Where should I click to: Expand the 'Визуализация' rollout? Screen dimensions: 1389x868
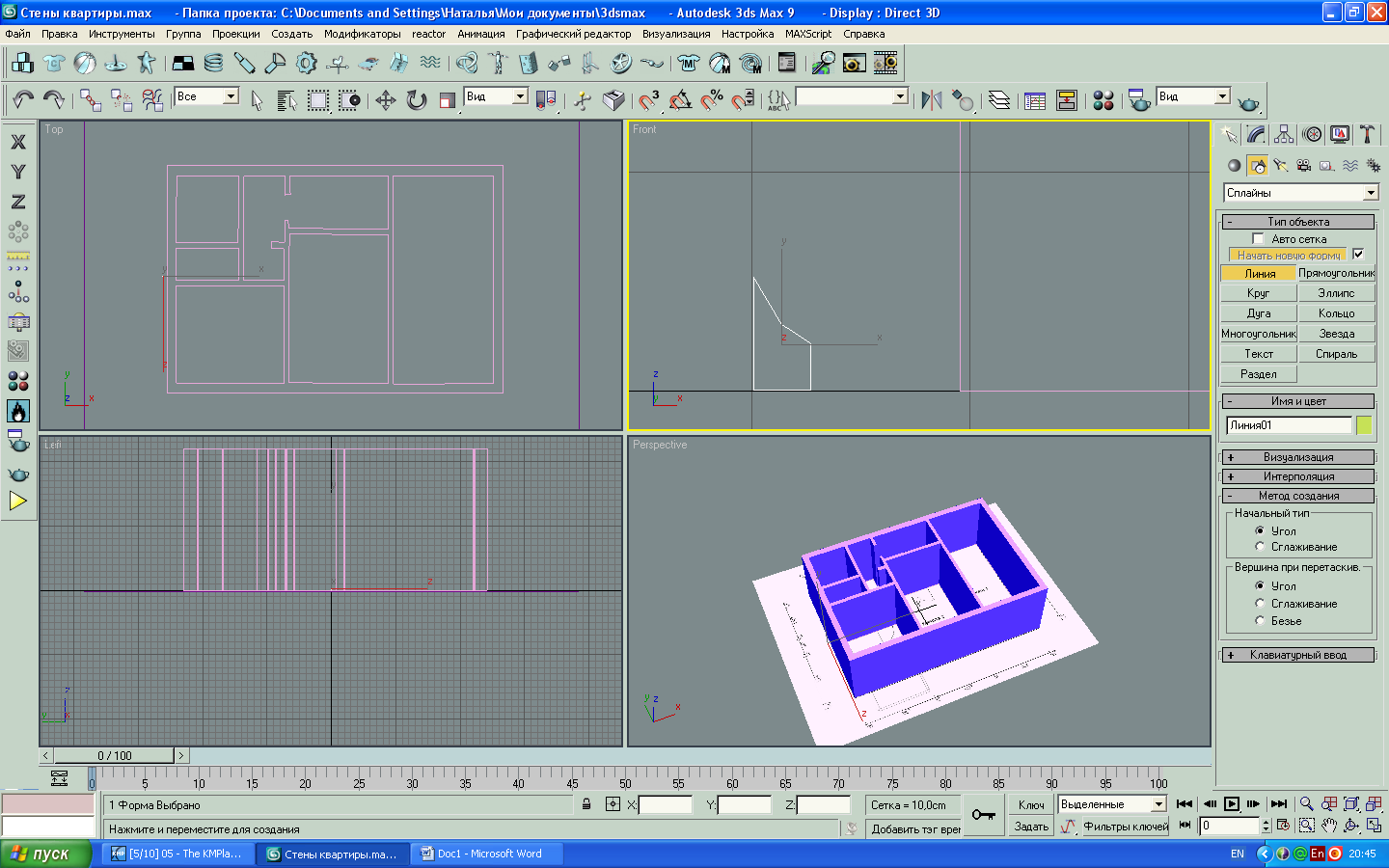[x=1298, y=457]
